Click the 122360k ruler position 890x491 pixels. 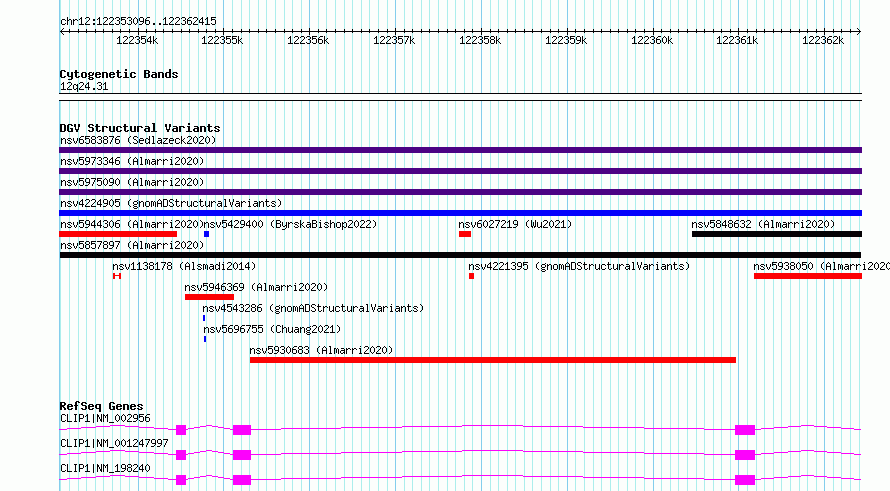pos(652,41)
